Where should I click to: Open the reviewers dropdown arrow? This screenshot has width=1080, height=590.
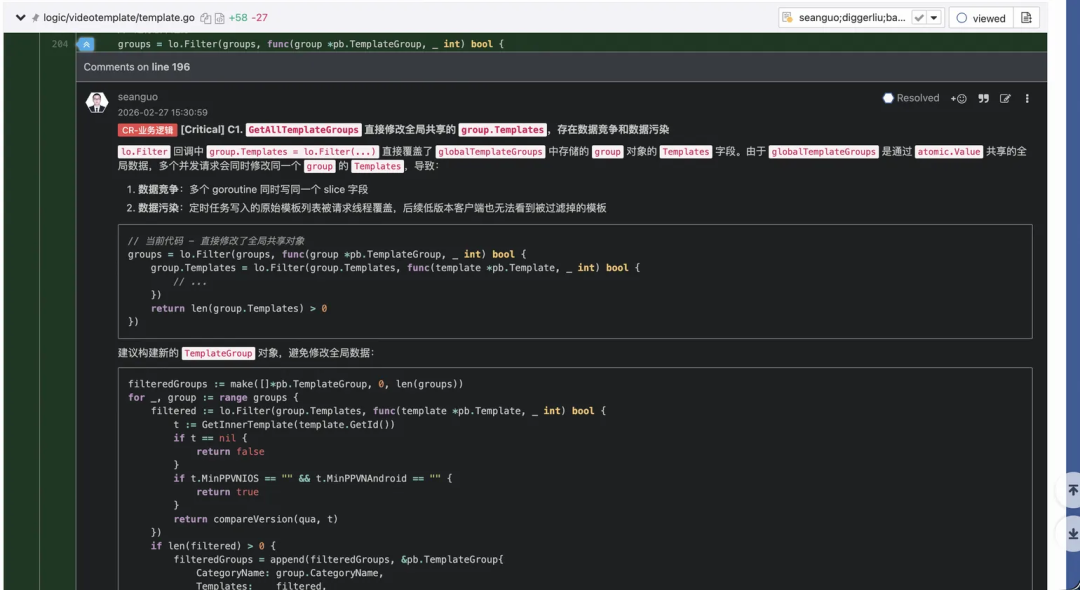[x=932, y=17]
